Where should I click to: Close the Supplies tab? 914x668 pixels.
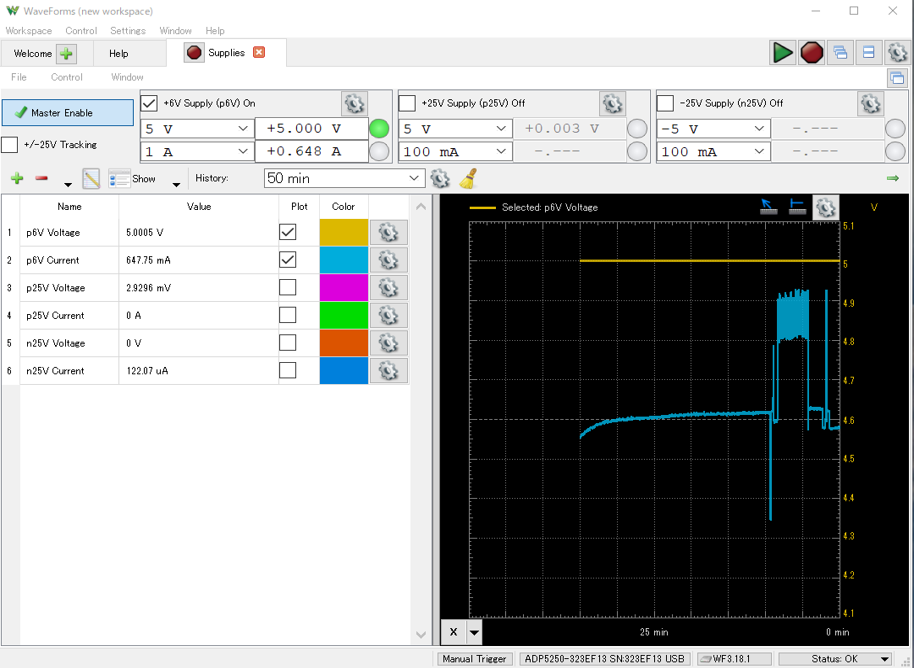coord(259,53)
